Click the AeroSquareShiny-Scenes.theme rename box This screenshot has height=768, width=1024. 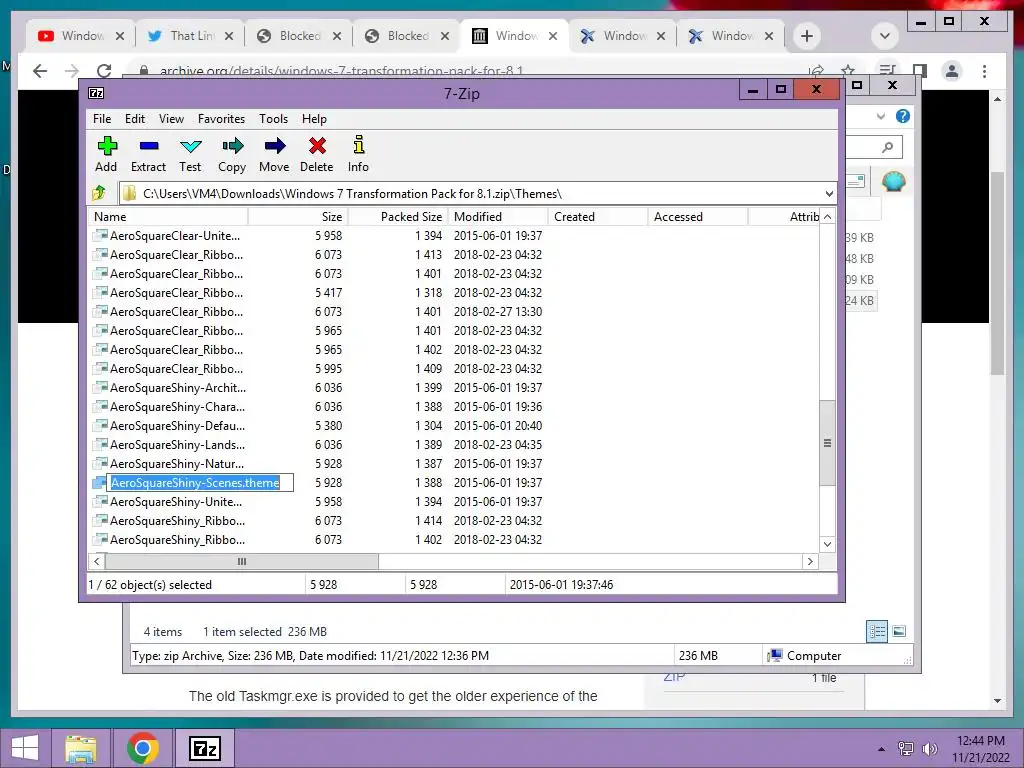[x=200, y=483]
